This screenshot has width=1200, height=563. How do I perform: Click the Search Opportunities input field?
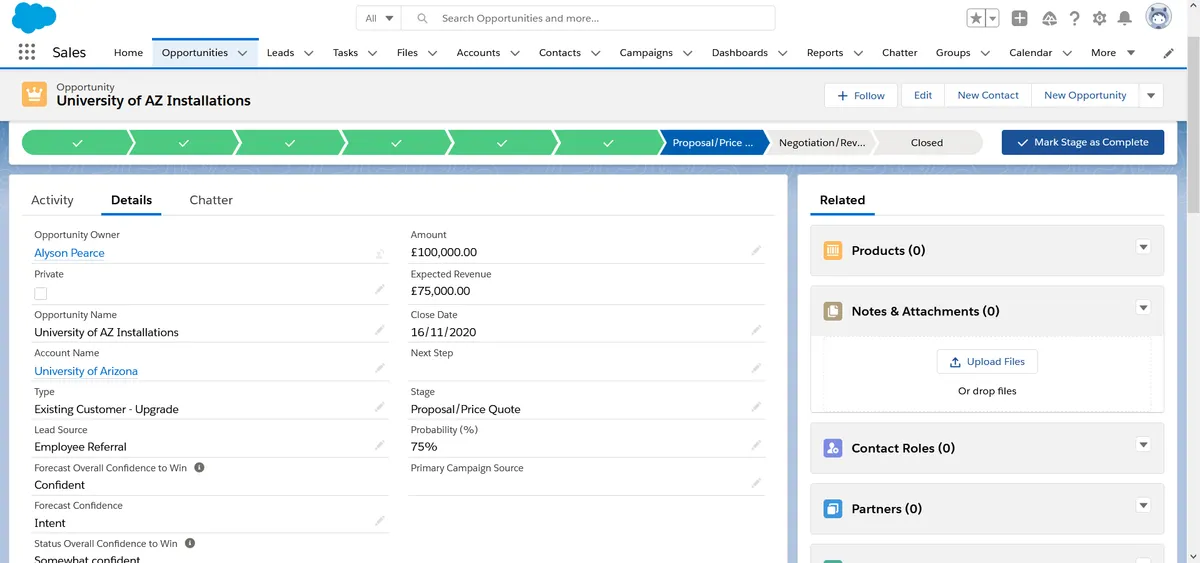(x=590, y=18)
